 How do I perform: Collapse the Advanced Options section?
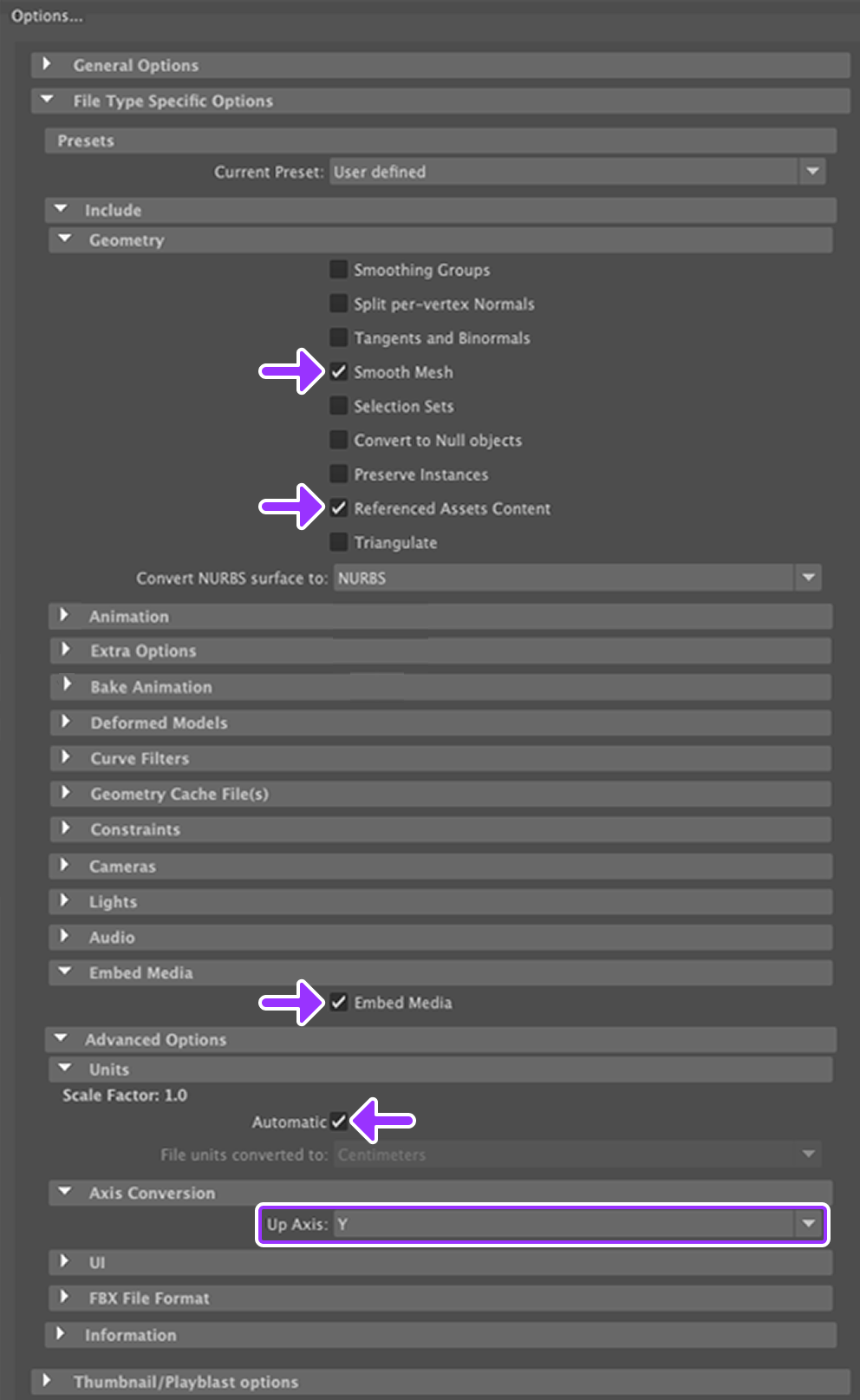coord(440,1039)
